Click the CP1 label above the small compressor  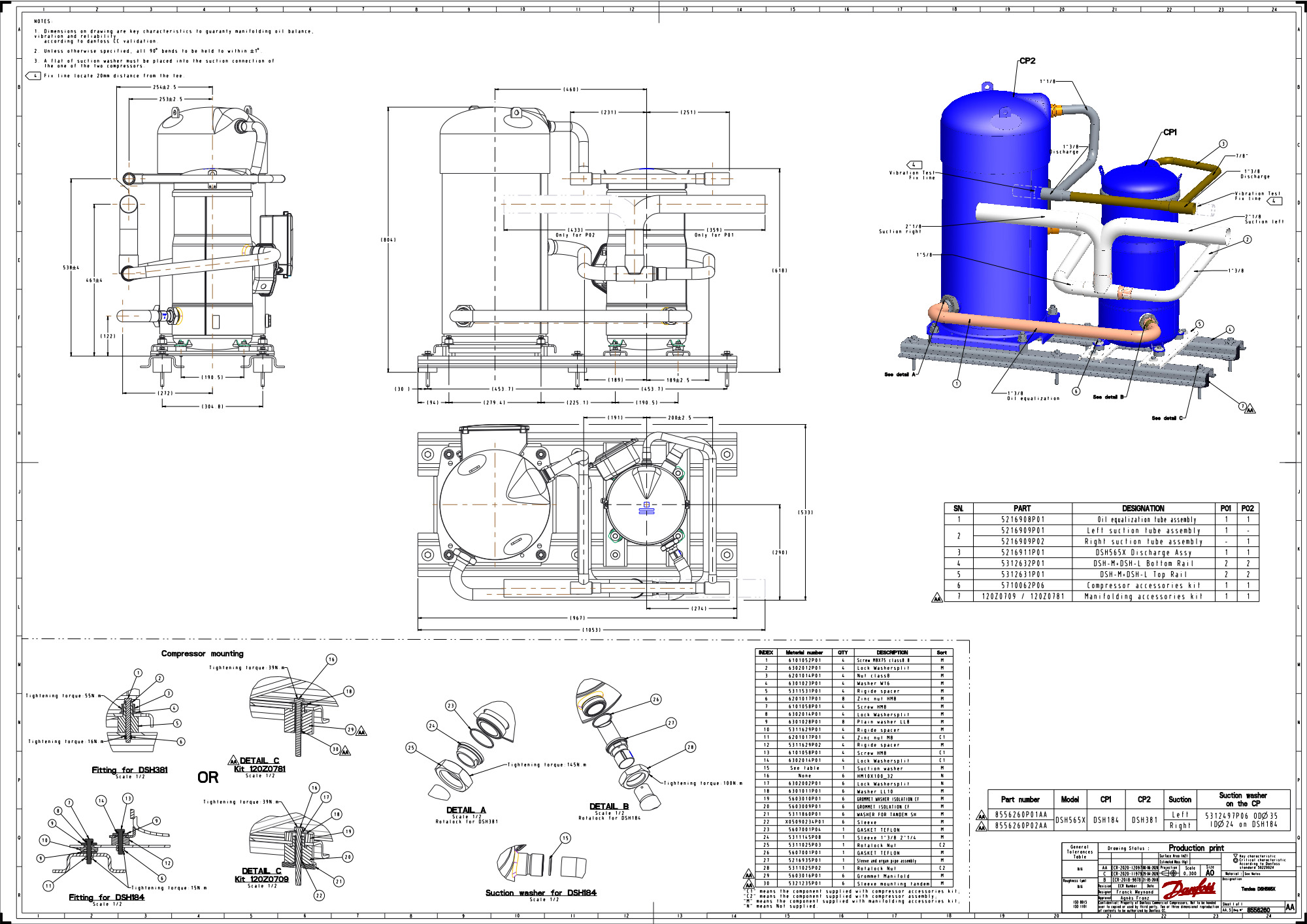pyautogui.click(x=1170, y=132)
